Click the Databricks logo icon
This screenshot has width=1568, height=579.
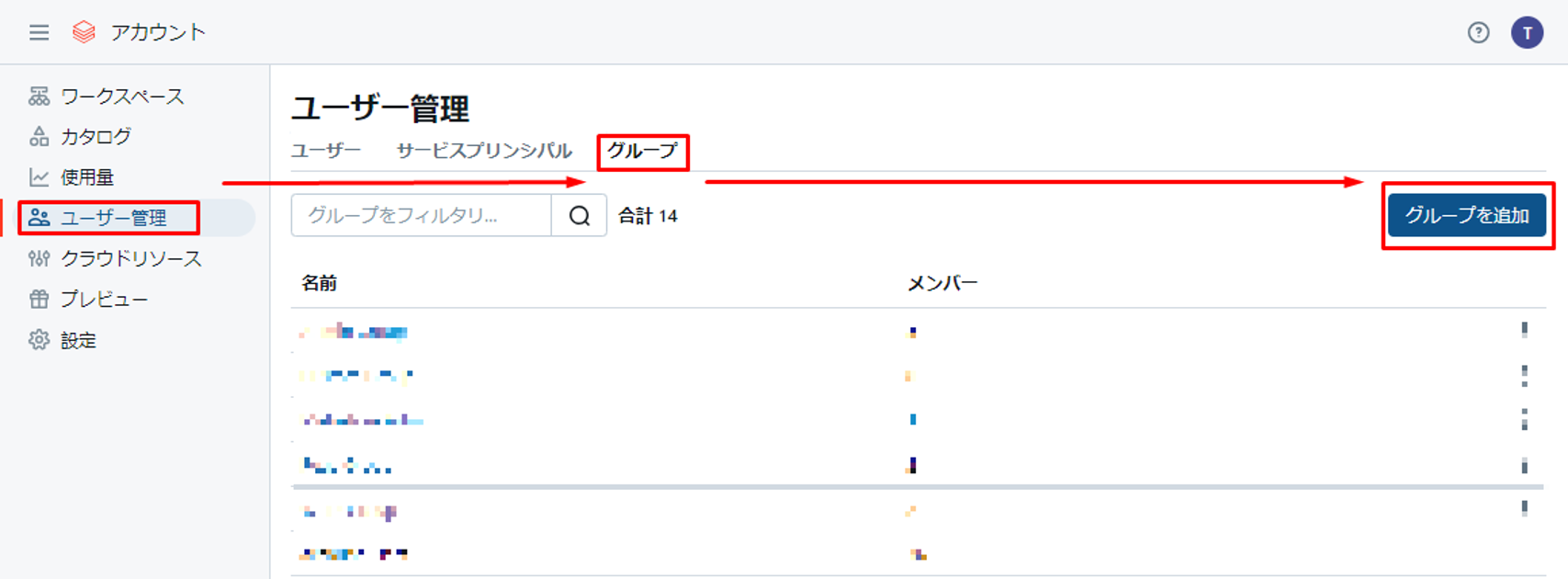84,33
